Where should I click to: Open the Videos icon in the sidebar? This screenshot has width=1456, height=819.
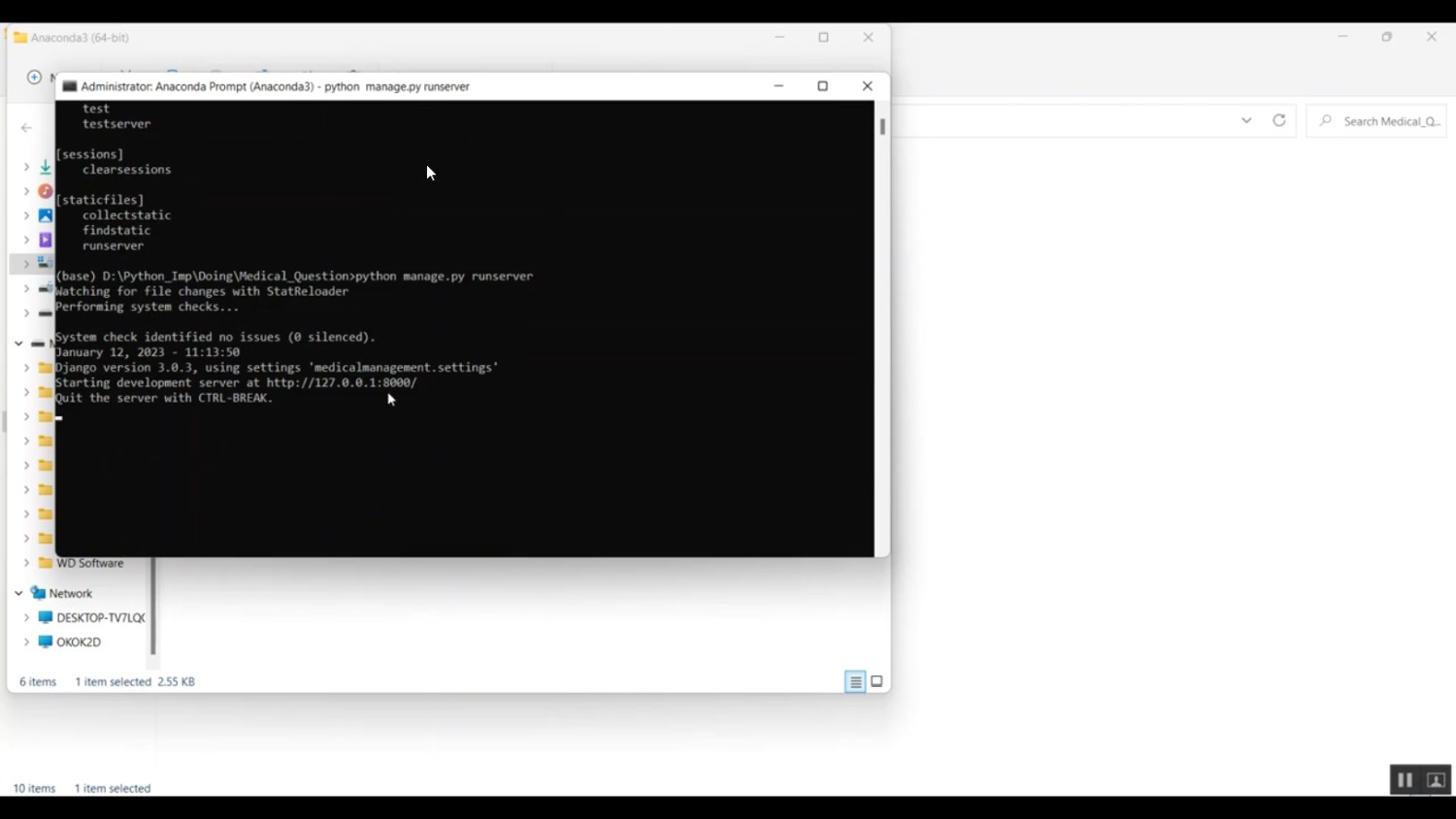pos(45,240)
